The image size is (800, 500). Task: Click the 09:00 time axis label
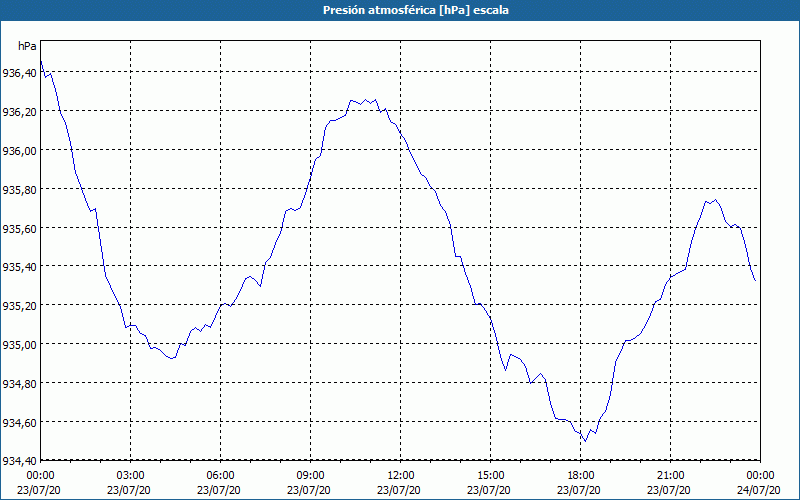(x=310, y=476)
